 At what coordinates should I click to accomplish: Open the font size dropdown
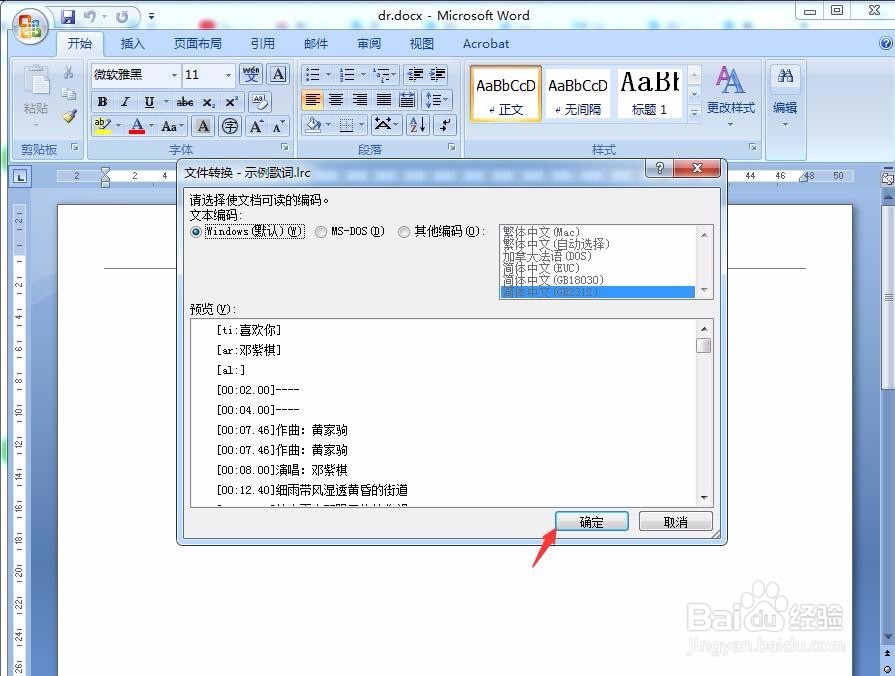[x=228, y=75]
